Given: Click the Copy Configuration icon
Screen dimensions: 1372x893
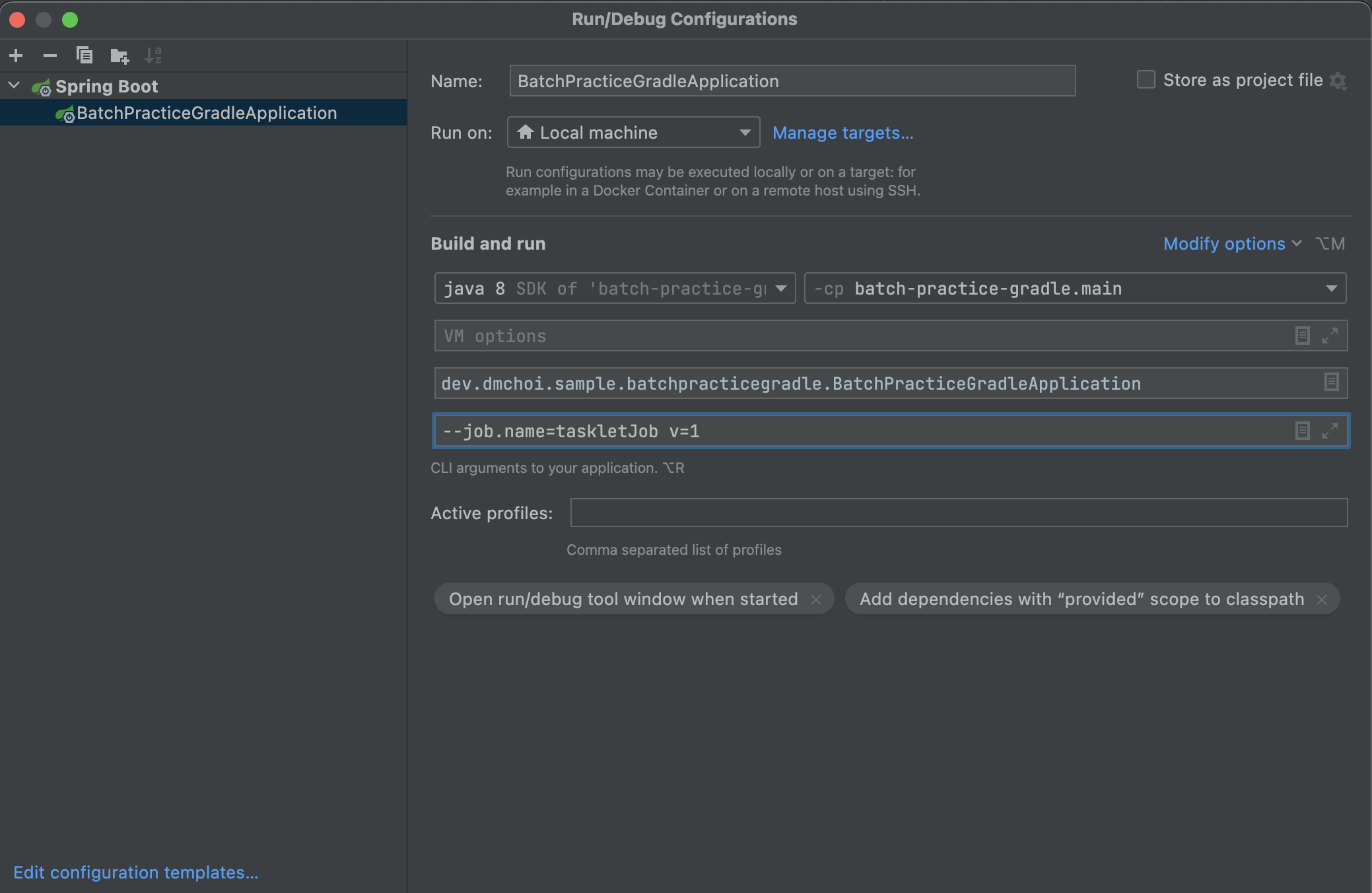Looking at the screenshot, I should [x=85, y=55].
